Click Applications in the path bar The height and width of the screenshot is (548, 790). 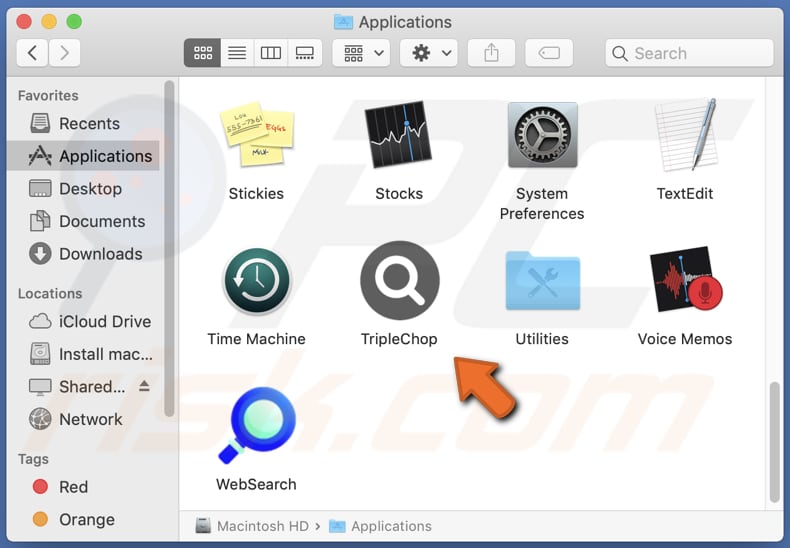380,526
